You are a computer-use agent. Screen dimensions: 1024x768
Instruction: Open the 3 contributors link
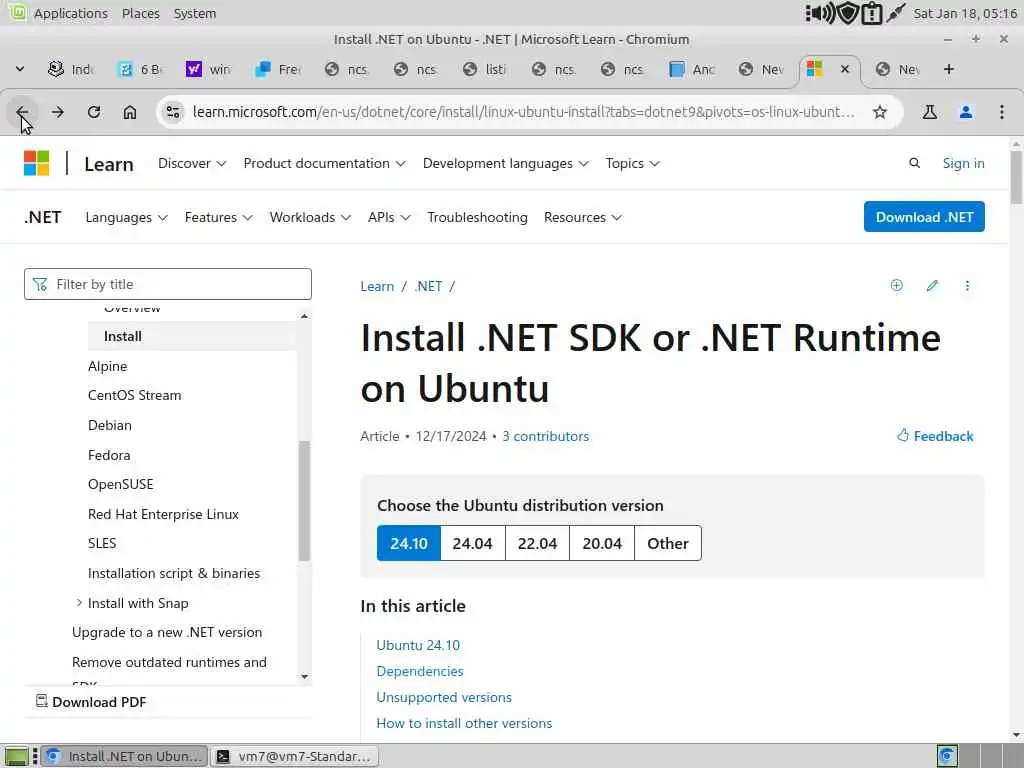pyautogui.click(x=545, y=436)
